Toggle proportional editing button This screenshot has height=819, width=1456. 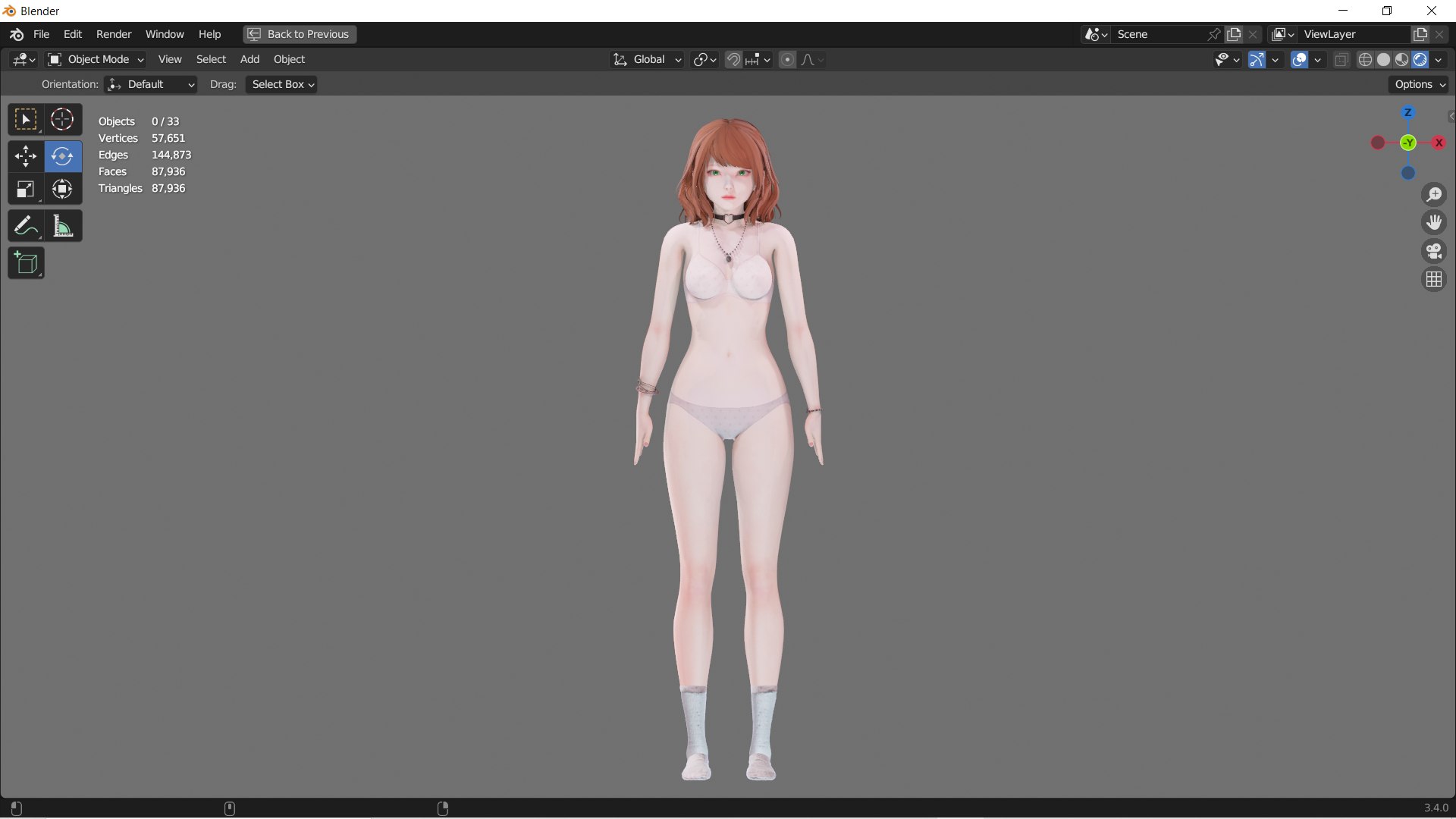(787, 59)
